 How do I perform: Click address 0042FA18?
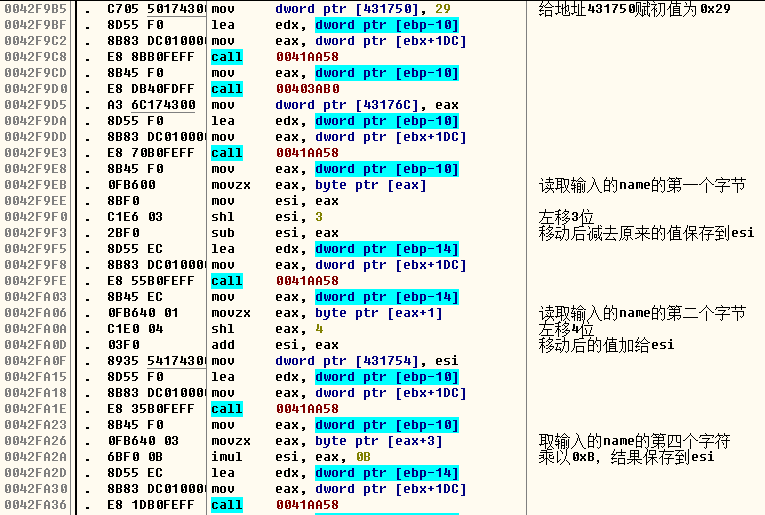(35, 393)
